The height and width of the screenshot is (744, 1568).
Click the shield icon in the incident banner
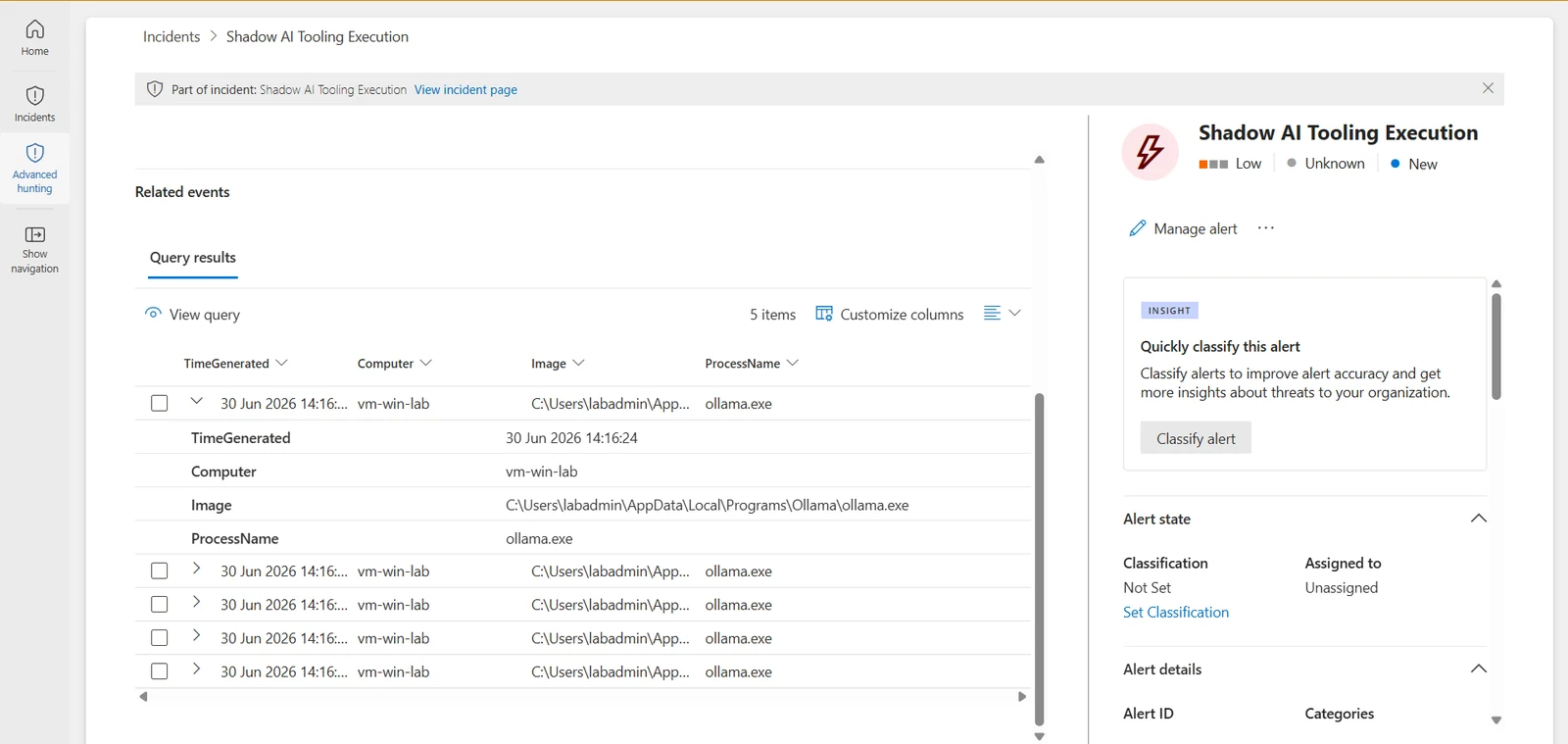pyautogui.click(x=155, y=89)
